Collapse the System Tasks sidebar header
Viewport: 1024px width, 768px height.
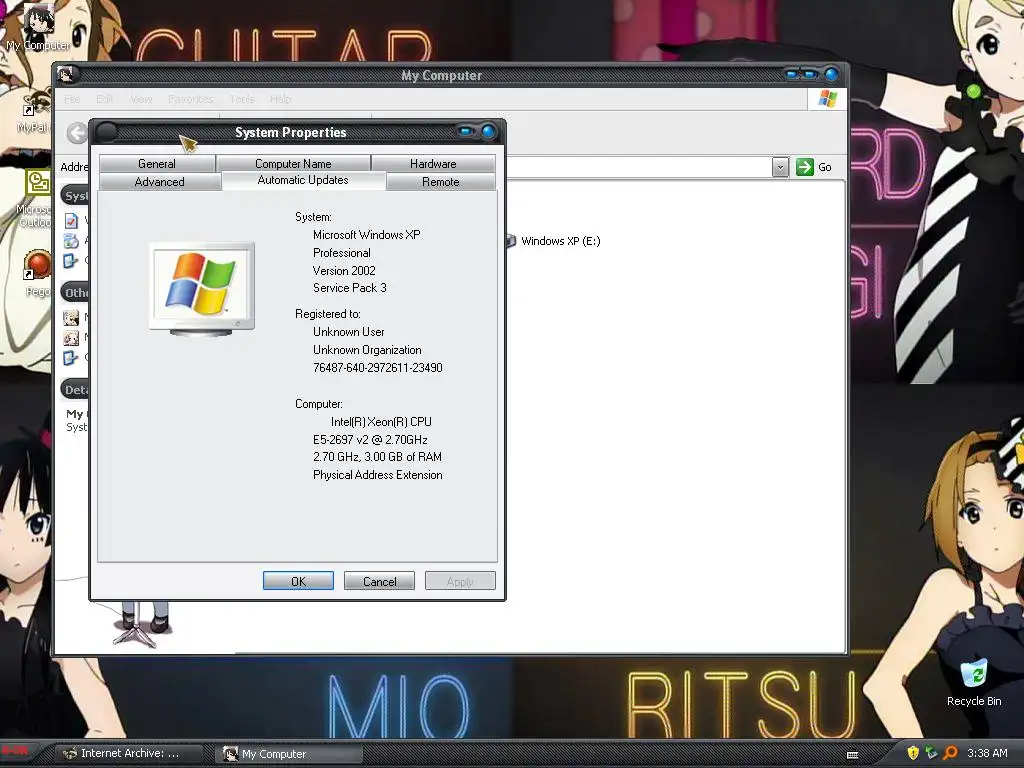click(x=74, y=195)
